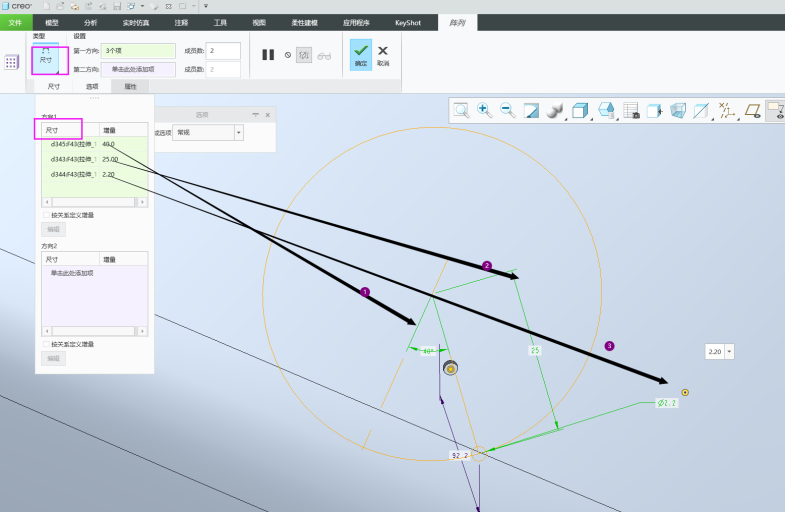Toggle the glasses preview icon
Screen dimensions: 785x512
[x=324, y=56]
